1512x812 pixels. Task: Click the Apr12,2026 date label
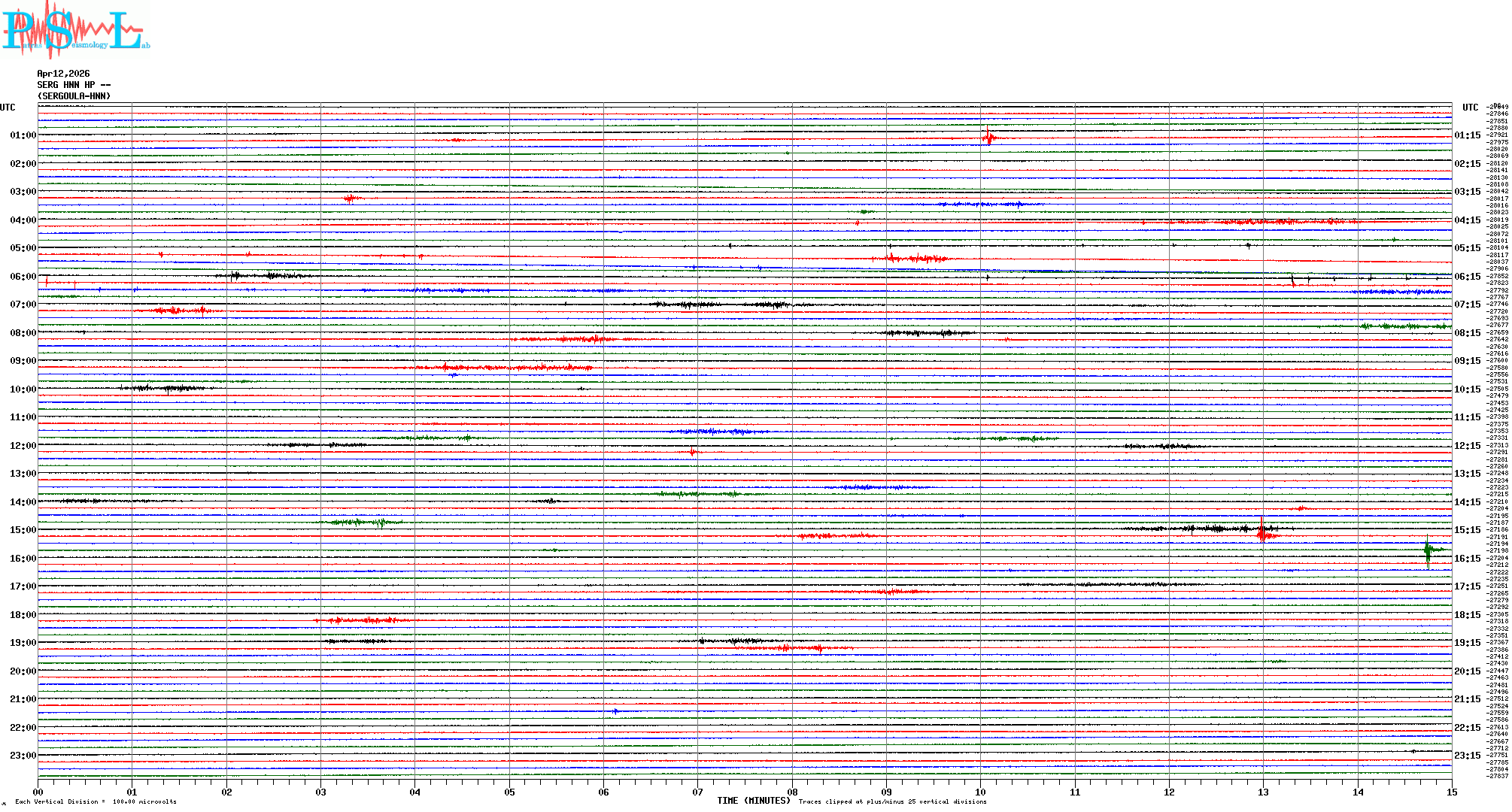pyautogui.click(x=63, y=74)
